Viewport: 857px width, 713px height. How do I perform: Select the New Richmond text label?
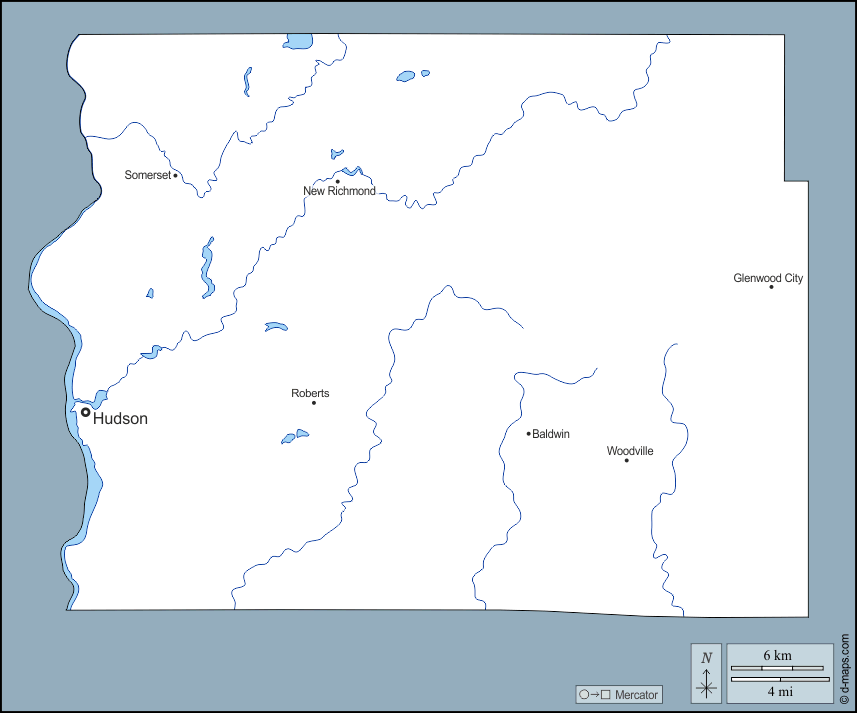pos(340,191)
